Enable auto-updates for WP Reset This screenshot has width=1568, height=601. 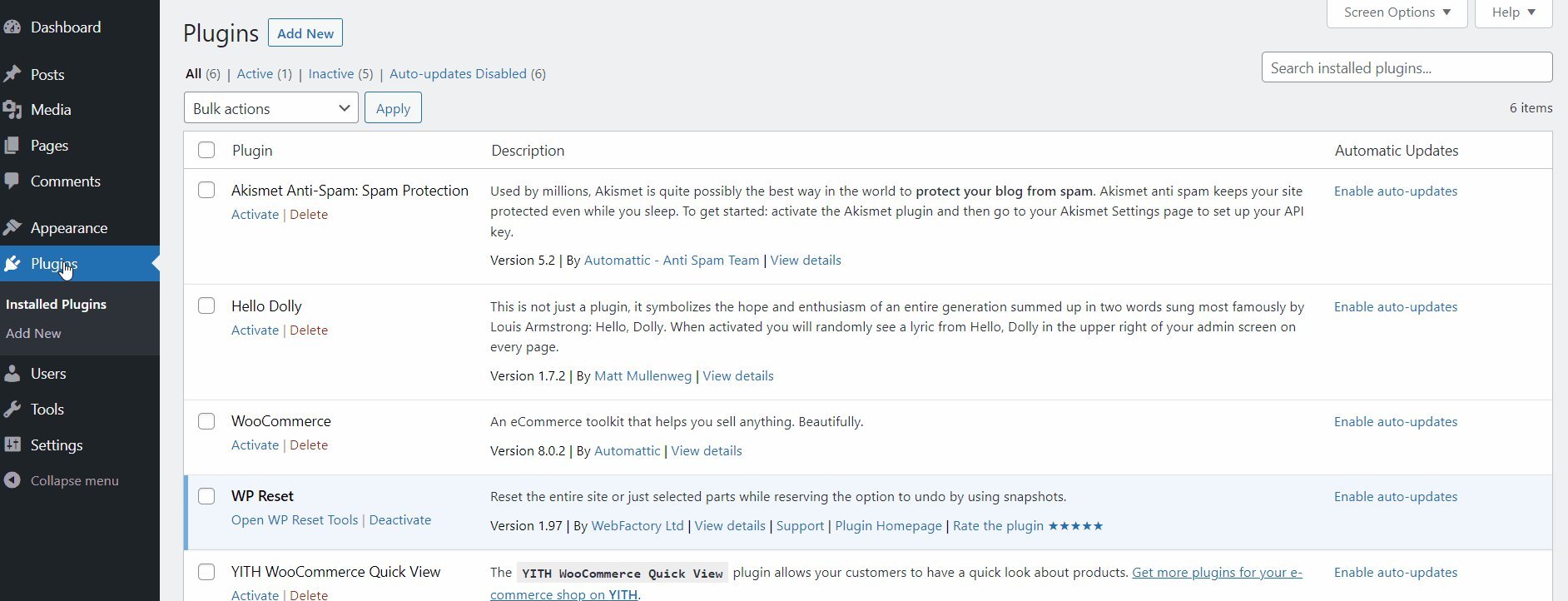(x=1396, y=497)
